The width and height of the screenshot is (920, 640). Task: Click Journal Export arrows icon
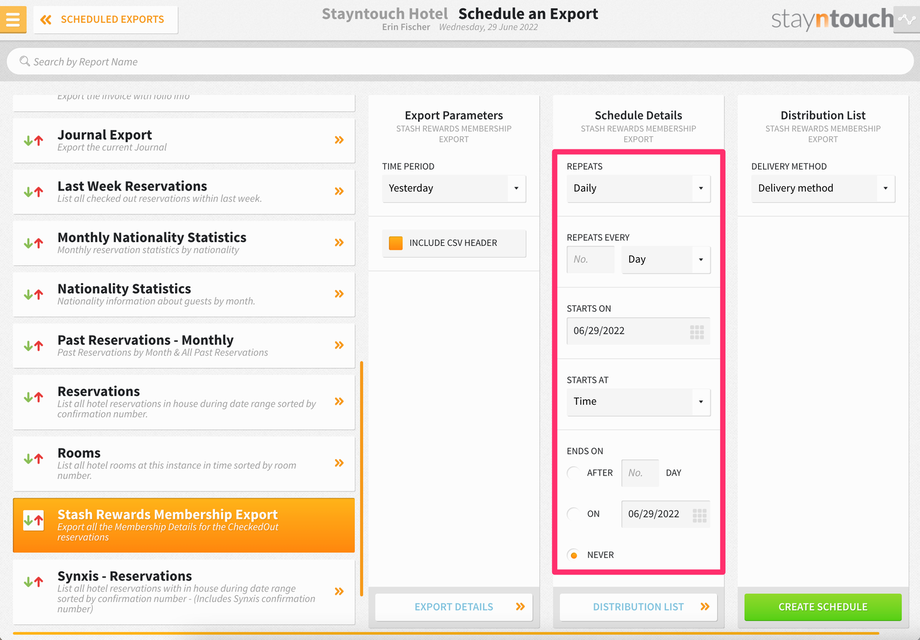[33, 140]
